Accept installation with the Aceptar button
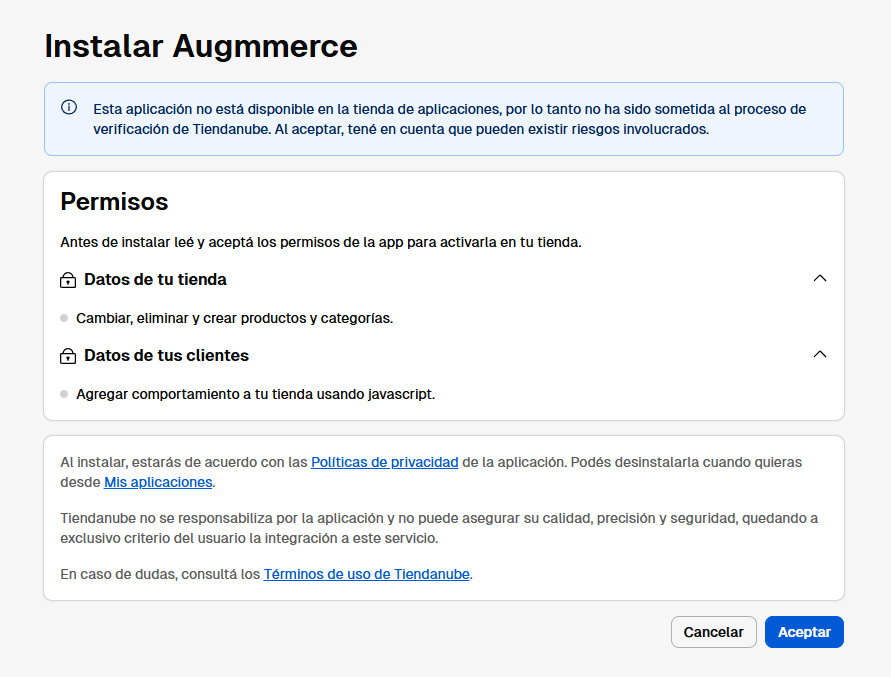 coord(804,632)
